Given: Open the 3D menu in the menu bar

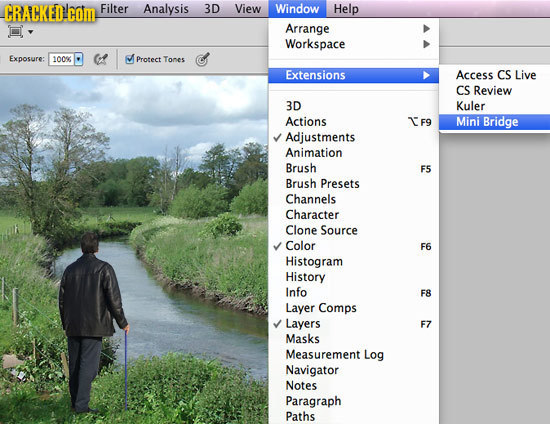Looking at the screenshot, I should (x=212, y=8).
